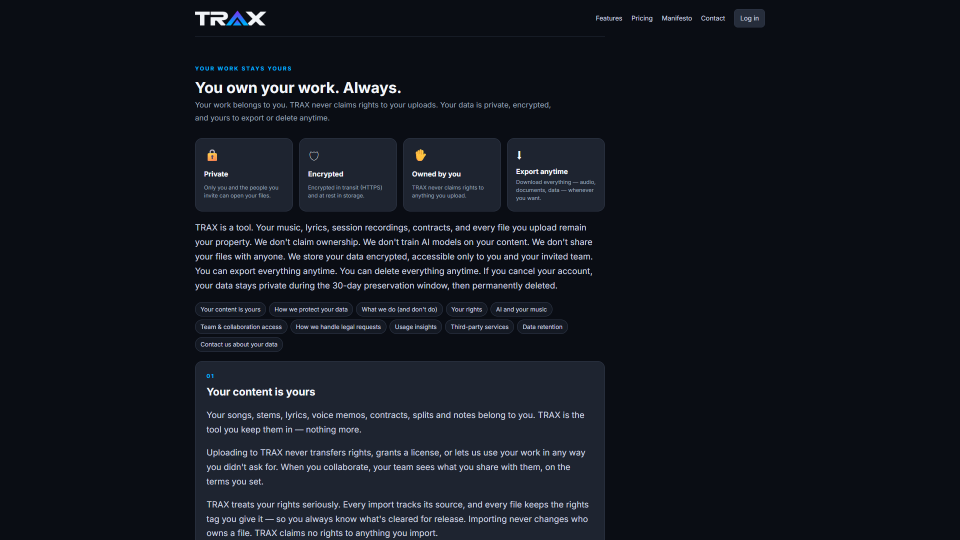Click the '01' section number
This screenshot has height=540, width=960.
(x=210, y=376)
